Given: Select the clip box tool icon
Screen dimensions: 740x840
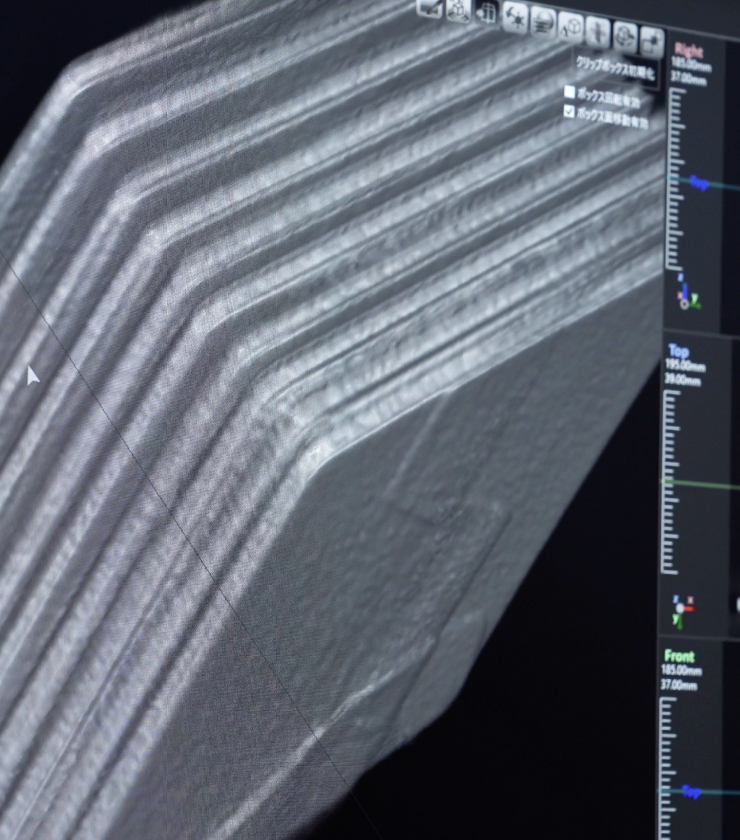Looking at the screenshot, I should point(488,12).
